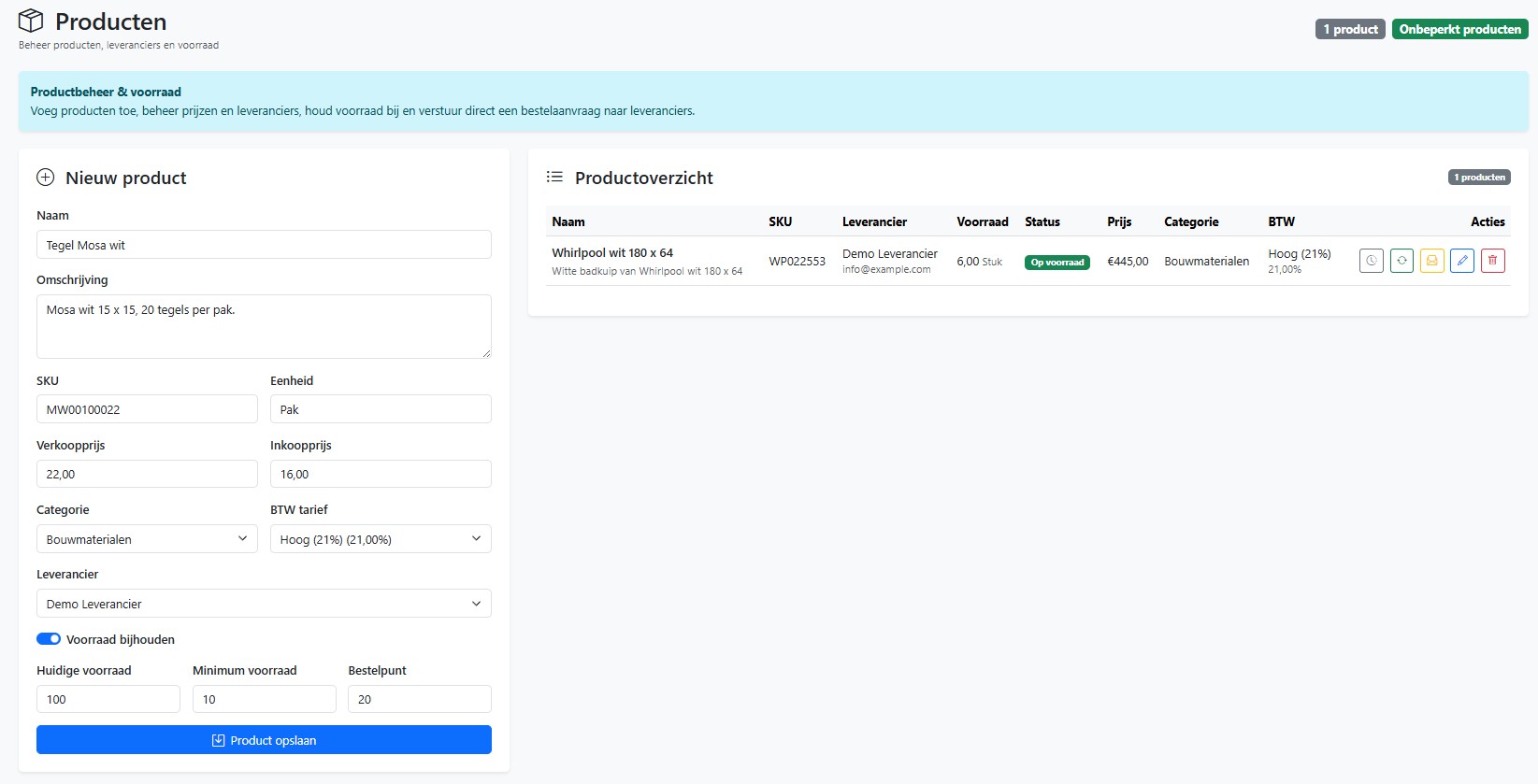Open the Categorie dropdown

147,539
